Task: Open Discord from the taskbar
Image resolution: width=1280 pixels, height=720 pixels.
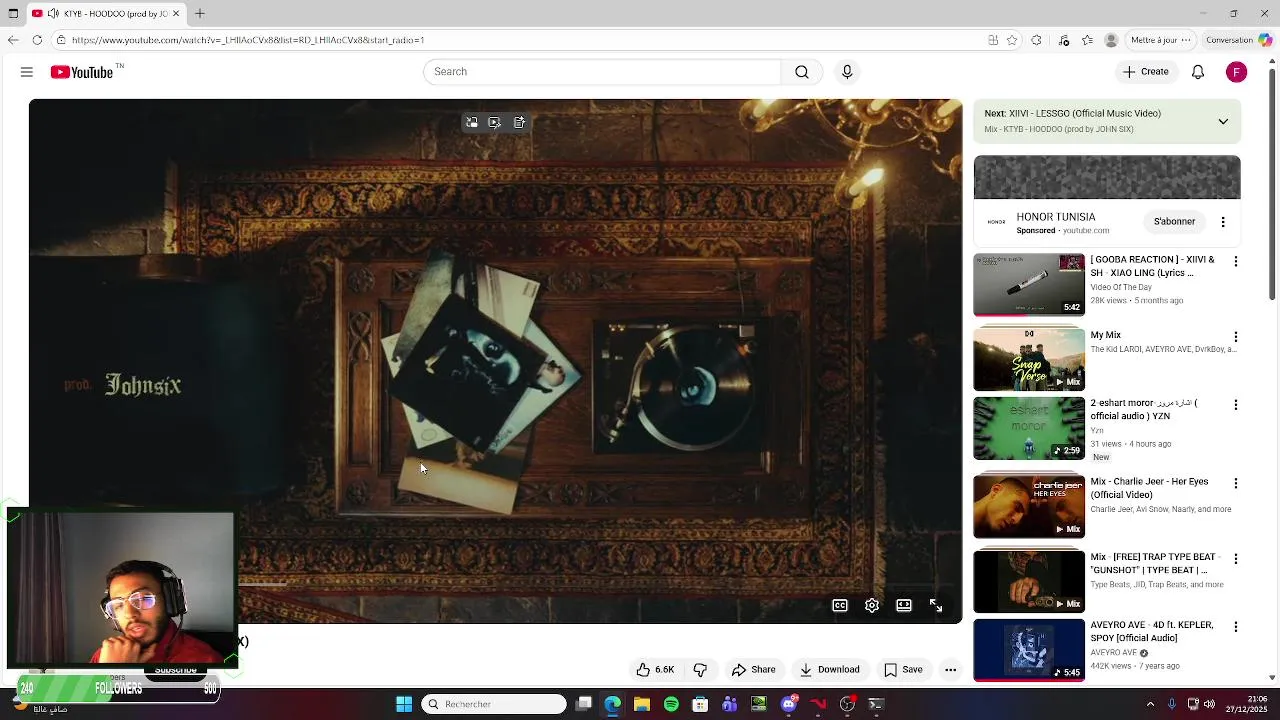Action: tap(788, 704)
